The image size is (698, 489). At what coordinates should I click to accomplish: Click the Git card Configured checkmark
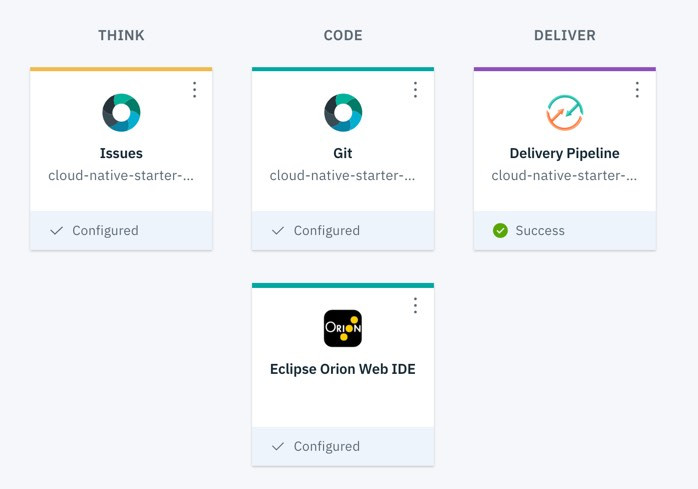point(278,231)
